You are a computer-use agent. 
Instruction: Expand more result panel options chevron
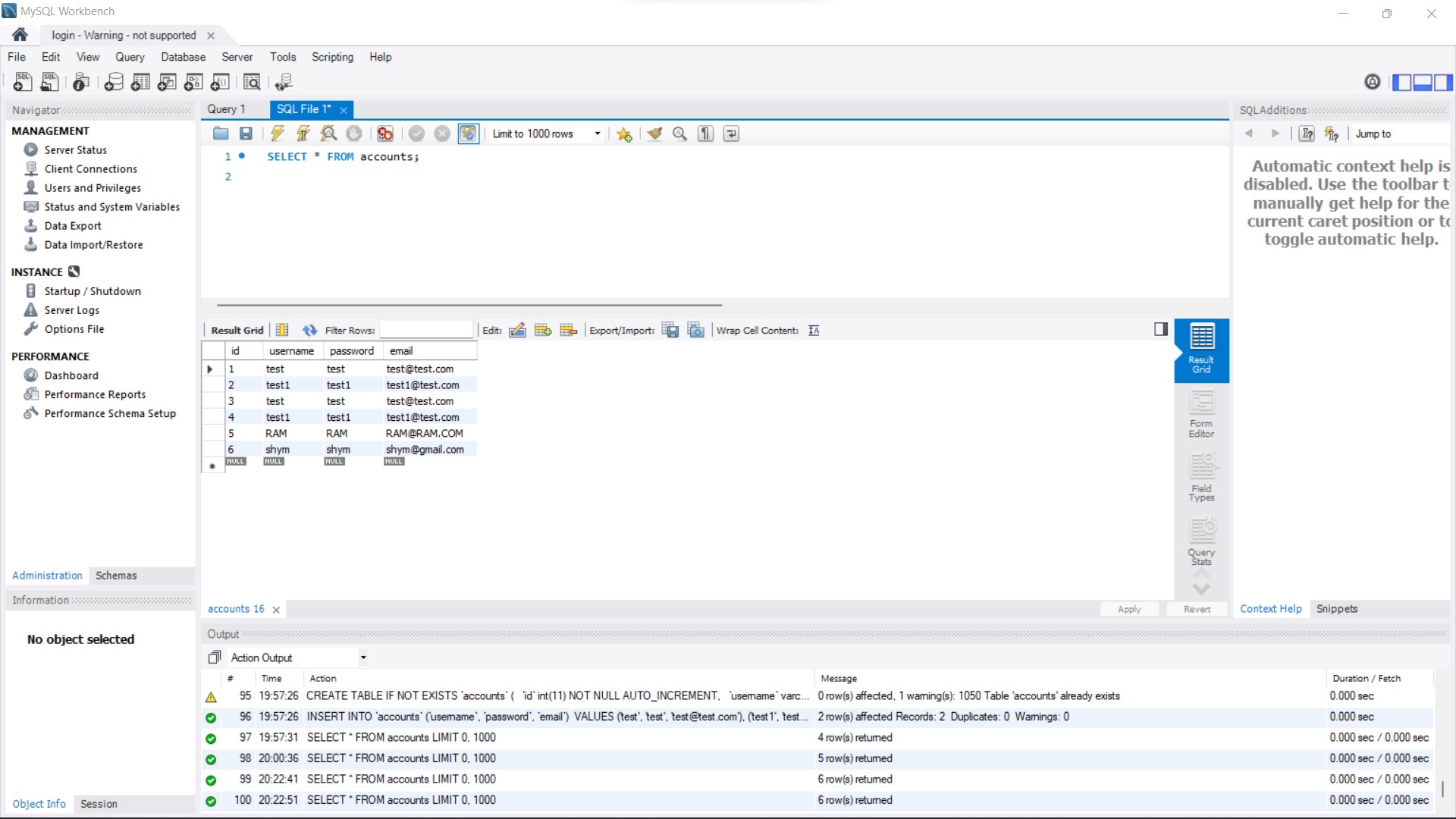click(1201, 588)
